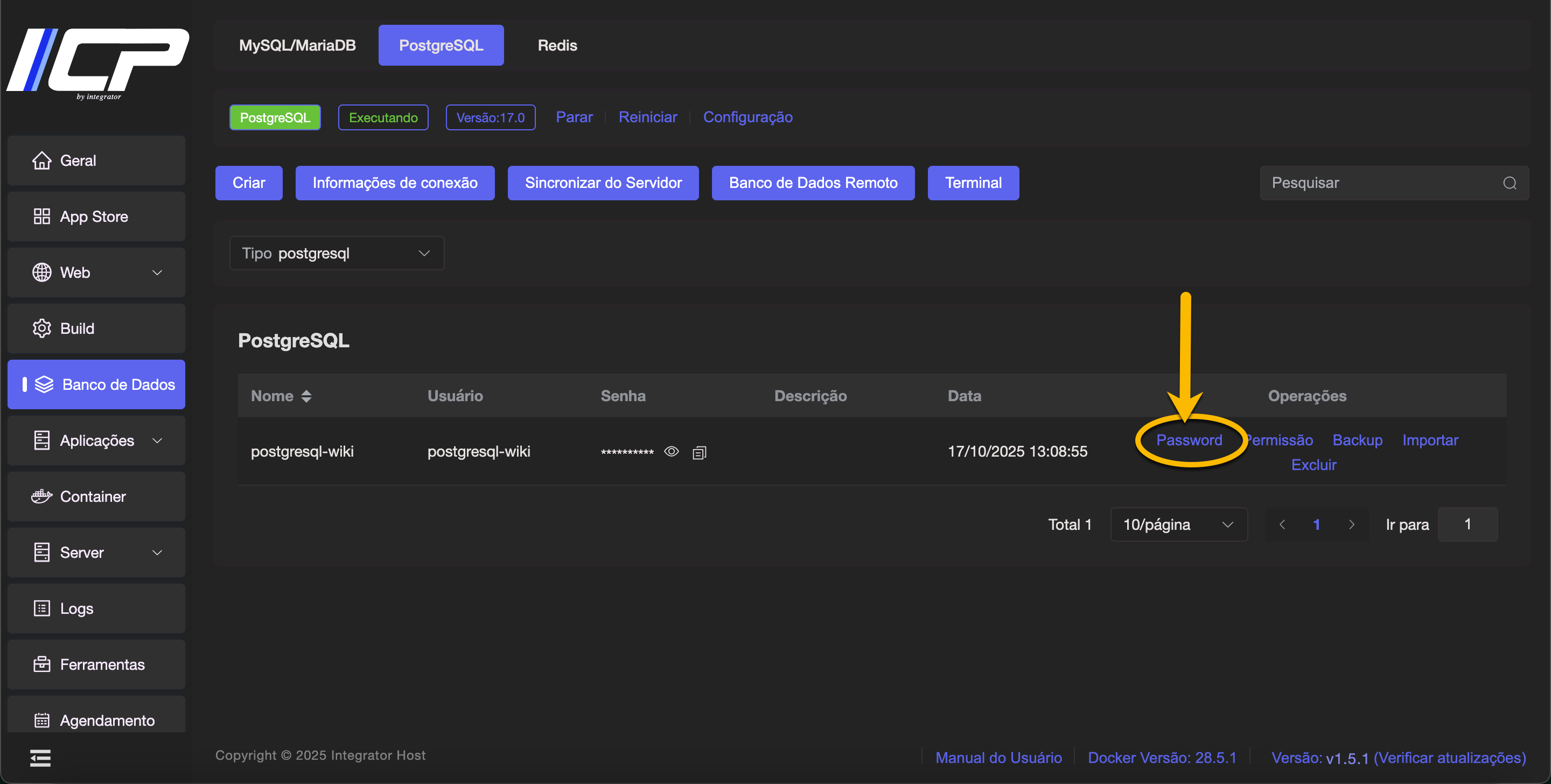Expand the Web sidebar submenu
Image resolution: width=1551 pixels, height=784 pixels.
click(157, 272)
